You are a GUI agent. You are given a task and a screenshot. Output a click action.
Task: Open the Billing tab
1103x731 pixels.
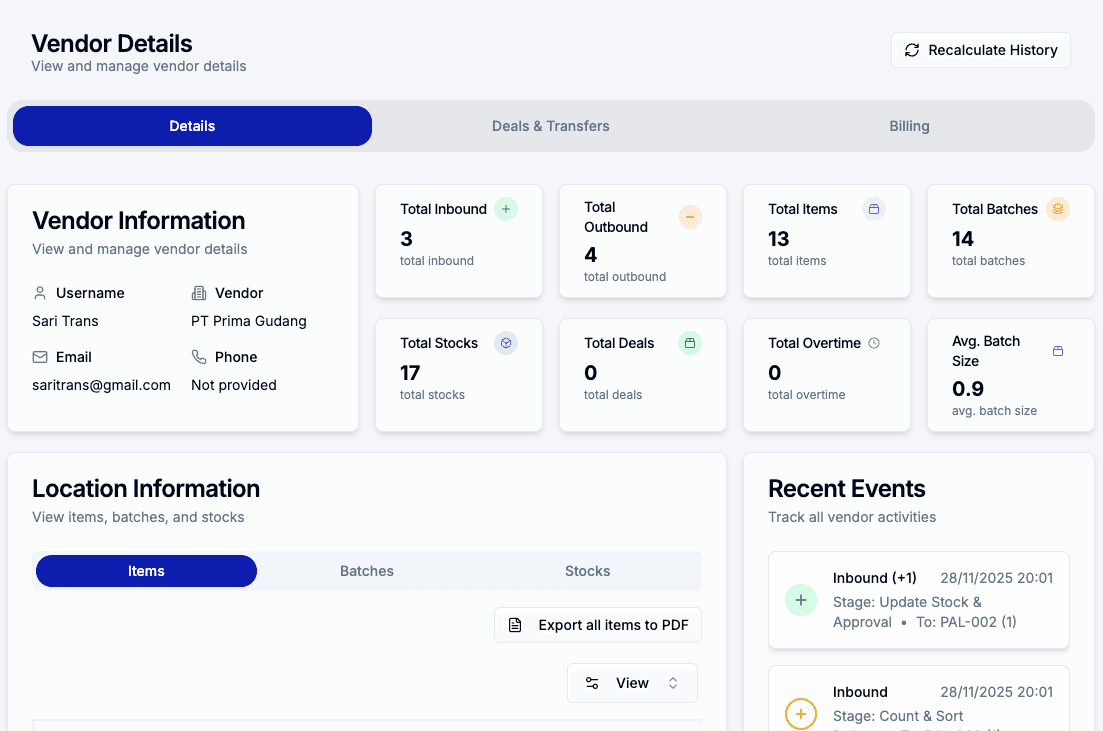(908, 125)
